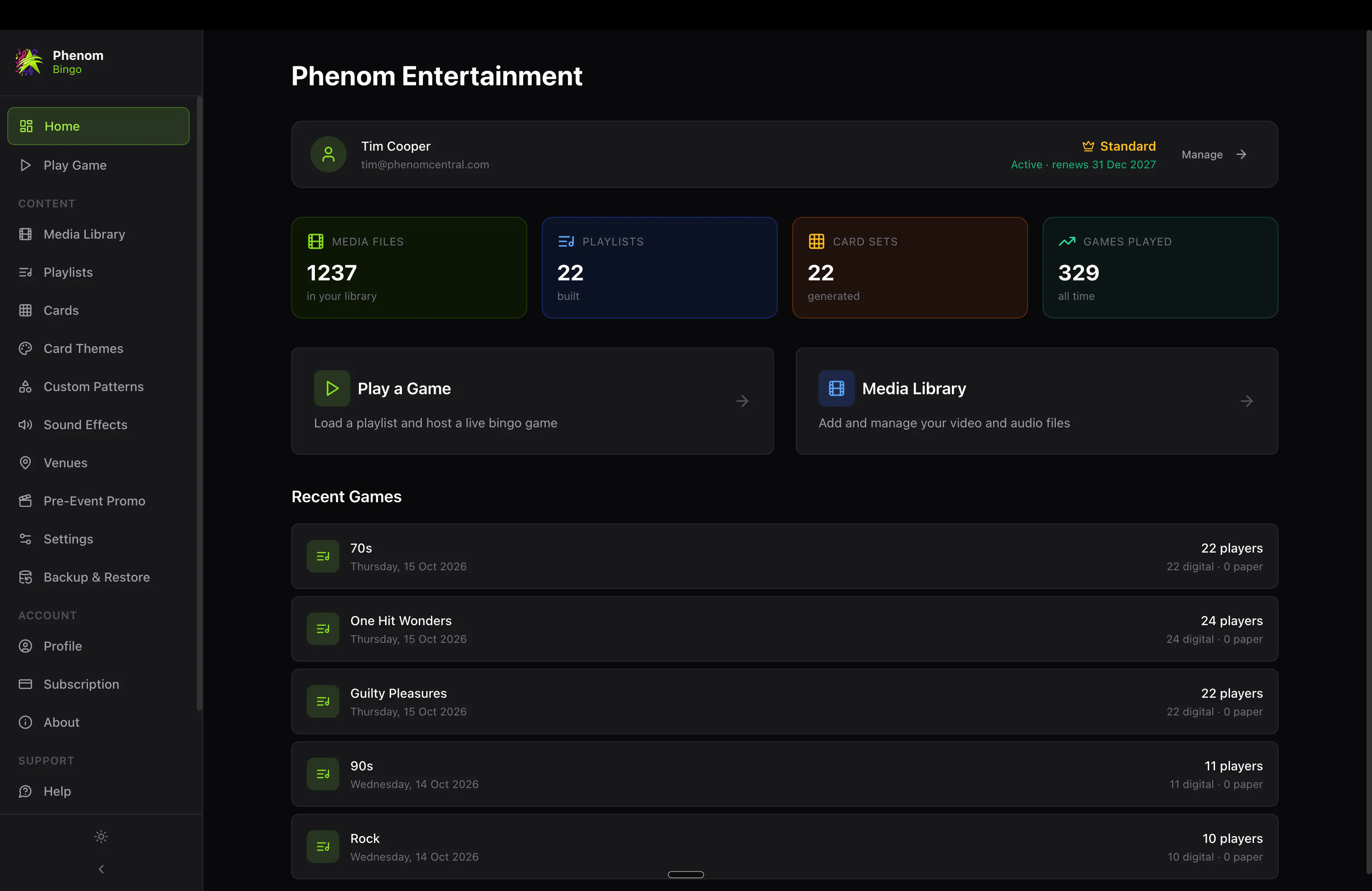1372x891 pixels.
Task: Click the Sound Effects speaker icon
Action: [x=25, y=424]
